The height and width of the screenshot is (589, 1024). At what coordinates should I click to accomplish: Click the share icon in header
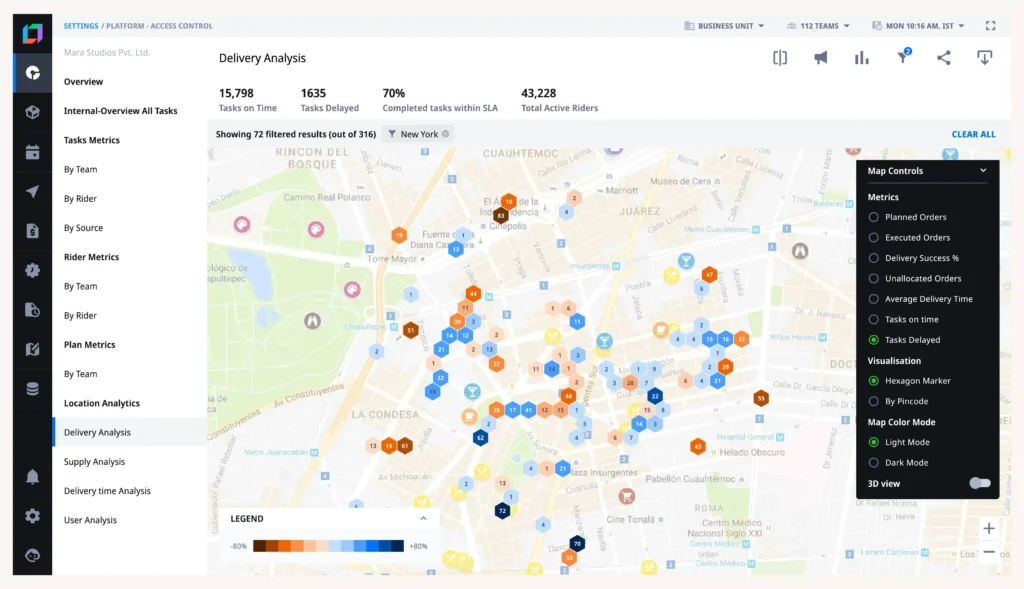tap(943, 58)
